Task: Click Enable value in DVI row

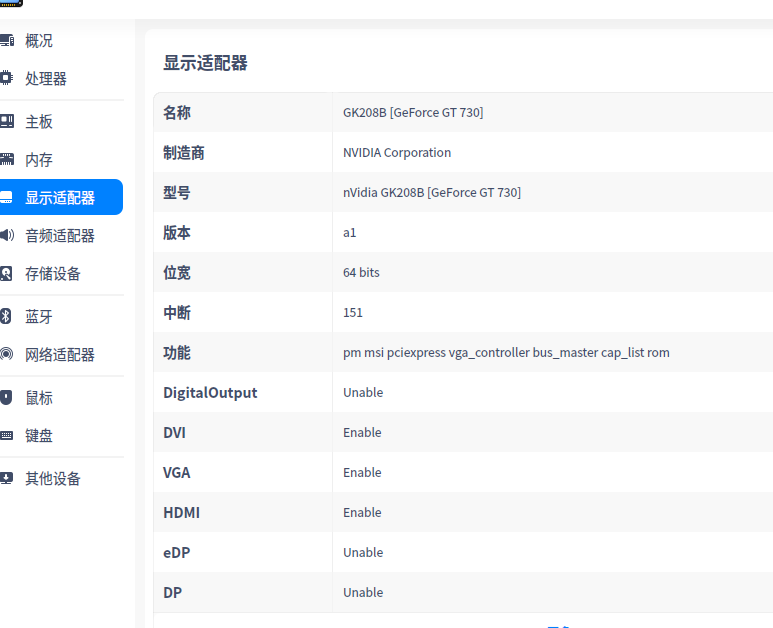Action: [x=362, y=432]
